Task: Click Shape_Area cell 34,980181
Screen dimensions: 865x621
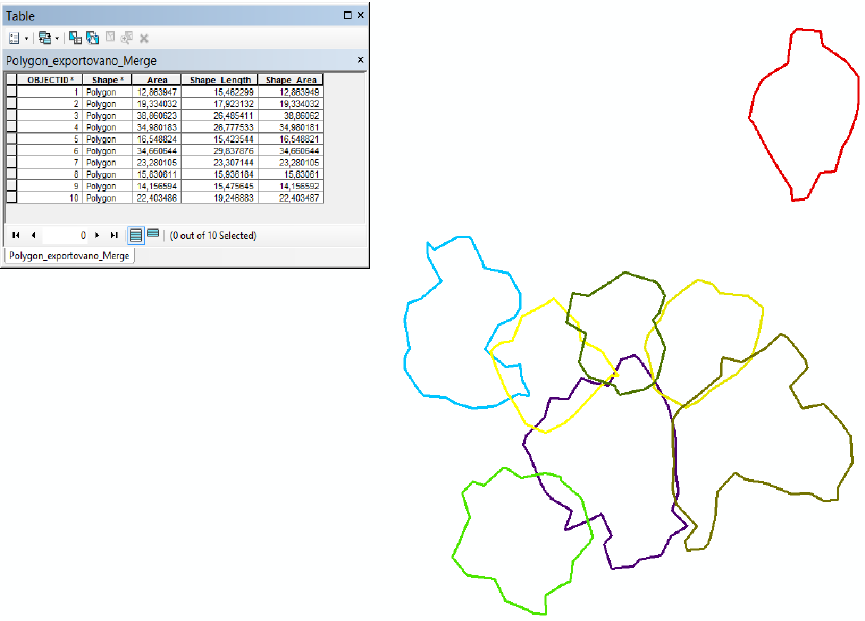Action: tap(291, 127)
